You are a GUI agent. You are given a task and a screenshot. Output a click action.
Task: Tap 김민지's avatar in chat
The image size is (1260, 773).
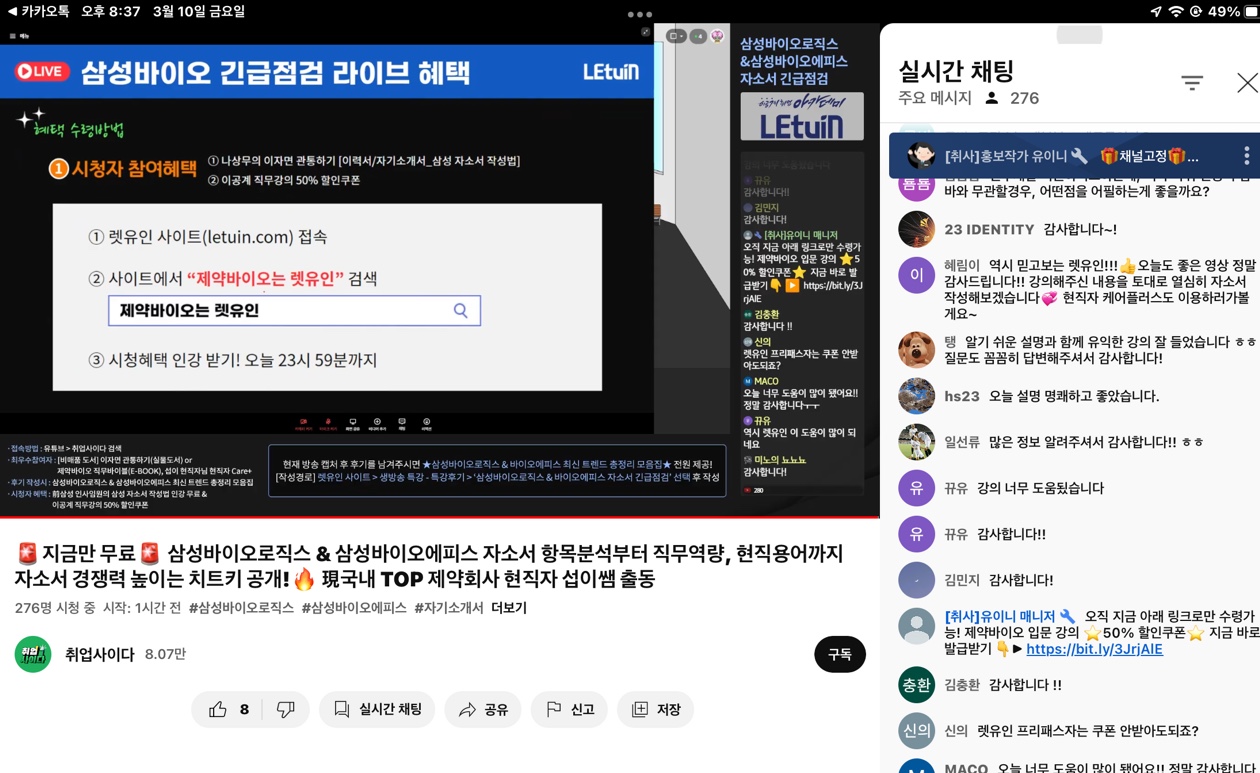click(x=916, y=580)
